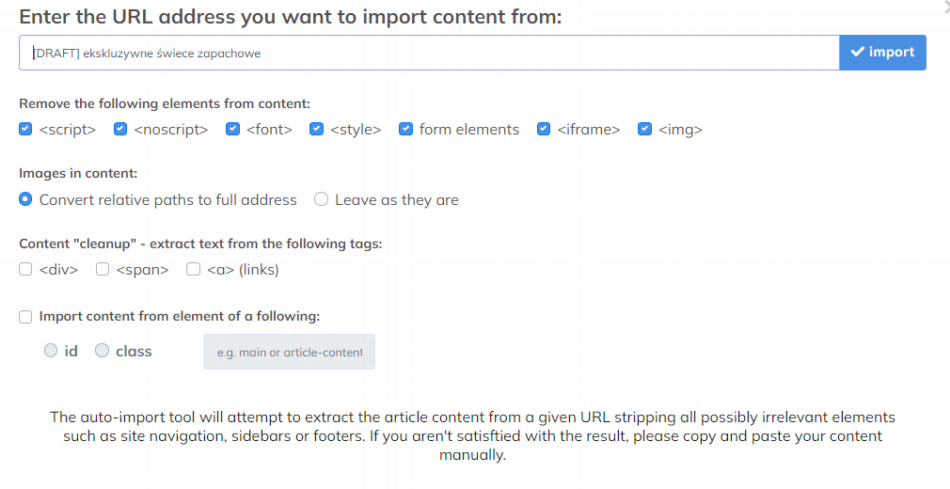Click the checkmark icon on import button
The height and width of the screenshot is (489, 950).
857,53
